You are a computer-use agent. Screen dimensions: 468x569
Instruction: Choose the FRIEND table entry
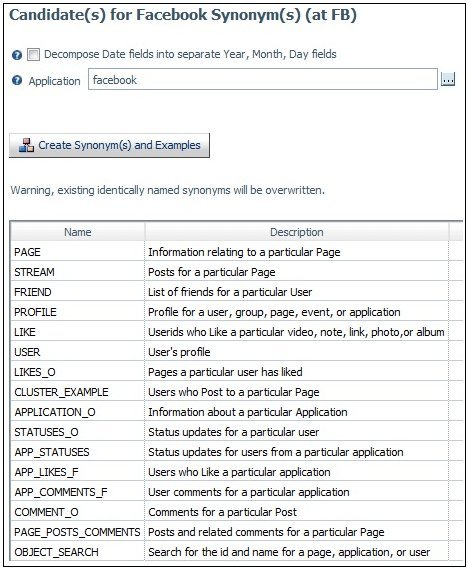(x=237, y=292)
